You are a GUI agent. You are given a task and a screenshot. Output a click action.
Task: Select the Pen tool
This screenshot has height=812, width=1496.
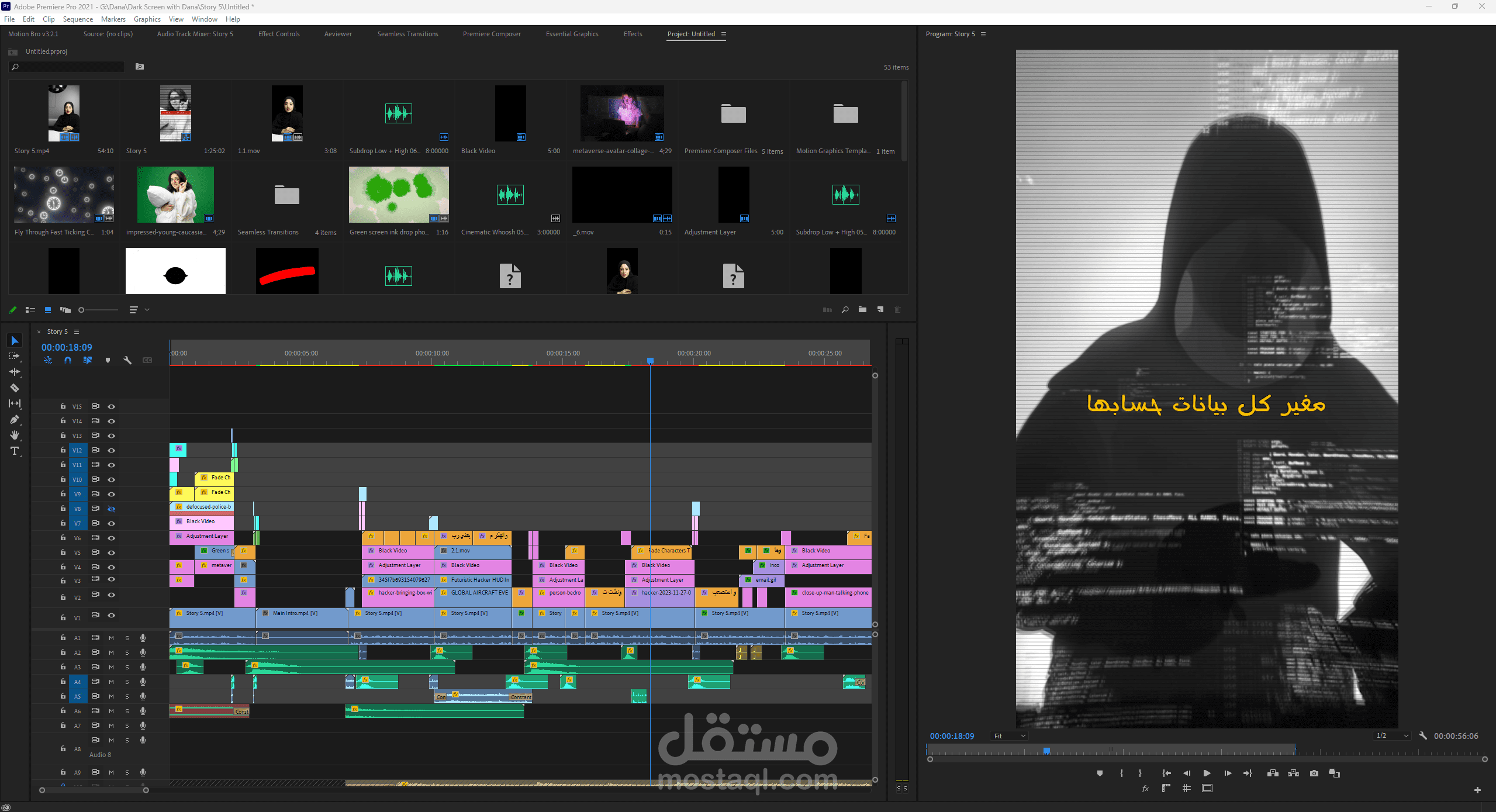(x=15, y=420)
